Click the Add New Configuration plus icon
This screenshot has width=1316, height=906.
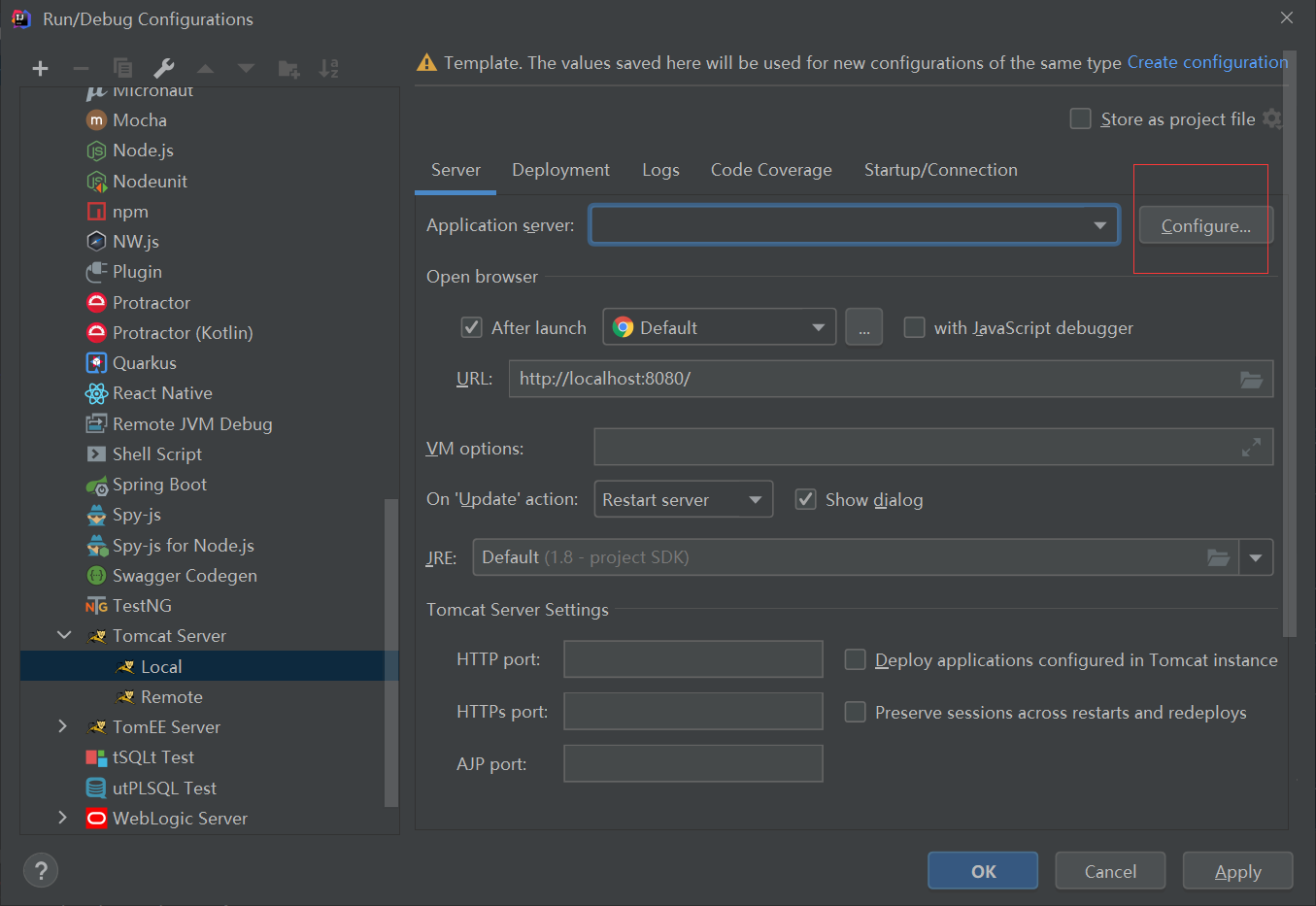click(40, 69)
